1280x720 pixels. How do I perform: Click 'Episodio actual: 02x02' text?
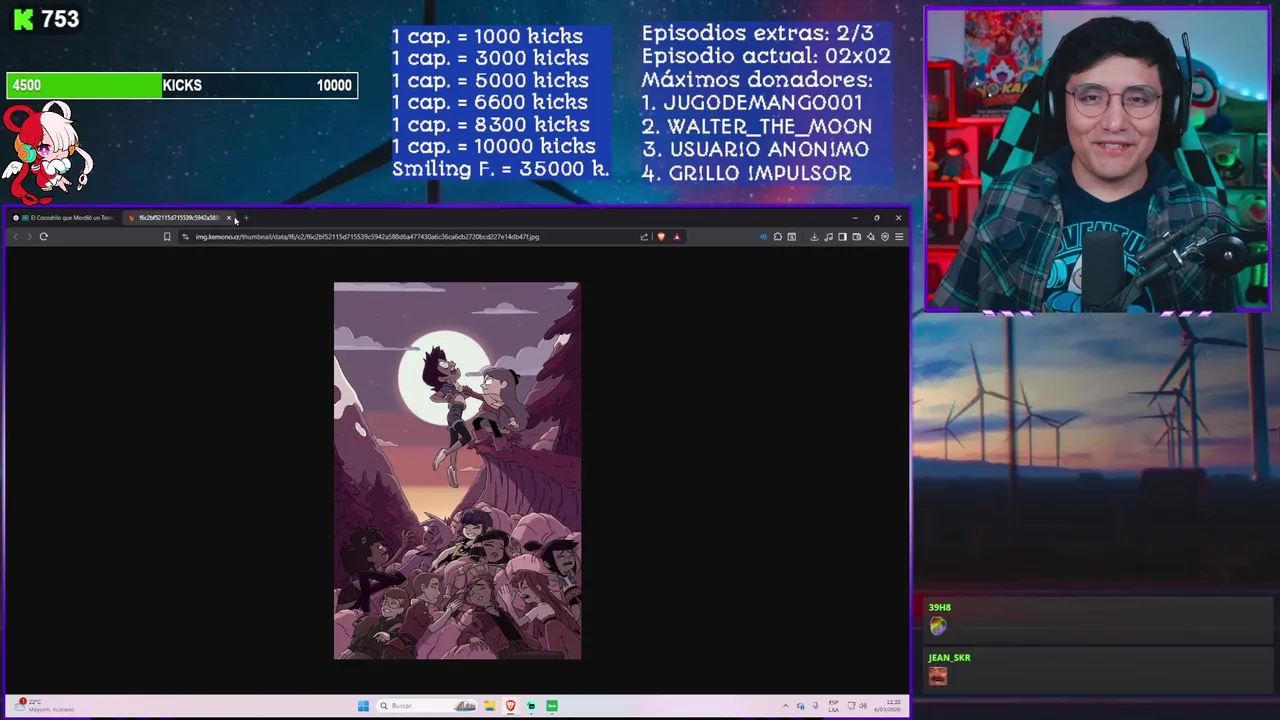pyautogui.click(x=766, y=56)
